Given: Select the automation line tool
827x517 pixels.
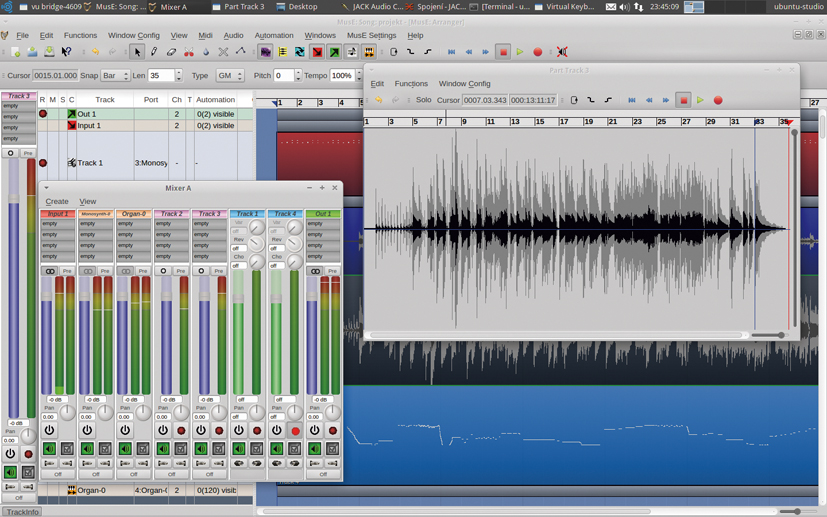Looking at the screenshot, I should [241, 52].
